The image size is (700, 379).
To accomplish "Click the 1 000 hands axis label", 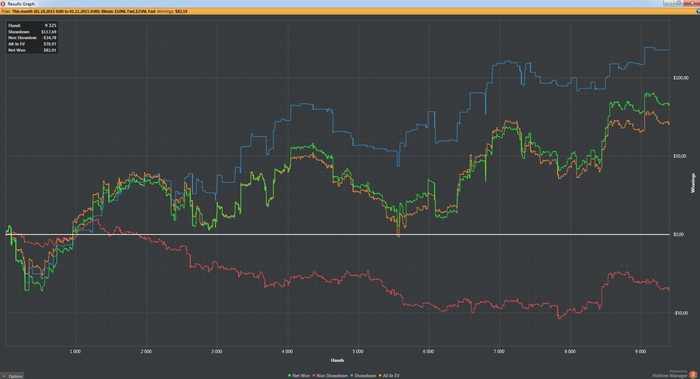I will [x=75, y=352].
